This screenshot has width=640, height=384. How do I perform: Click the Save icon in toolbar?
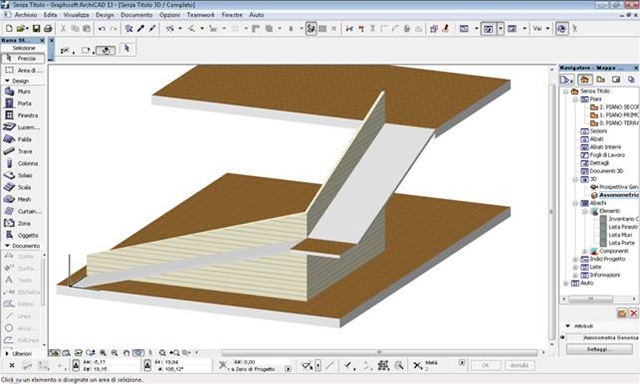(x=36, y=29)
